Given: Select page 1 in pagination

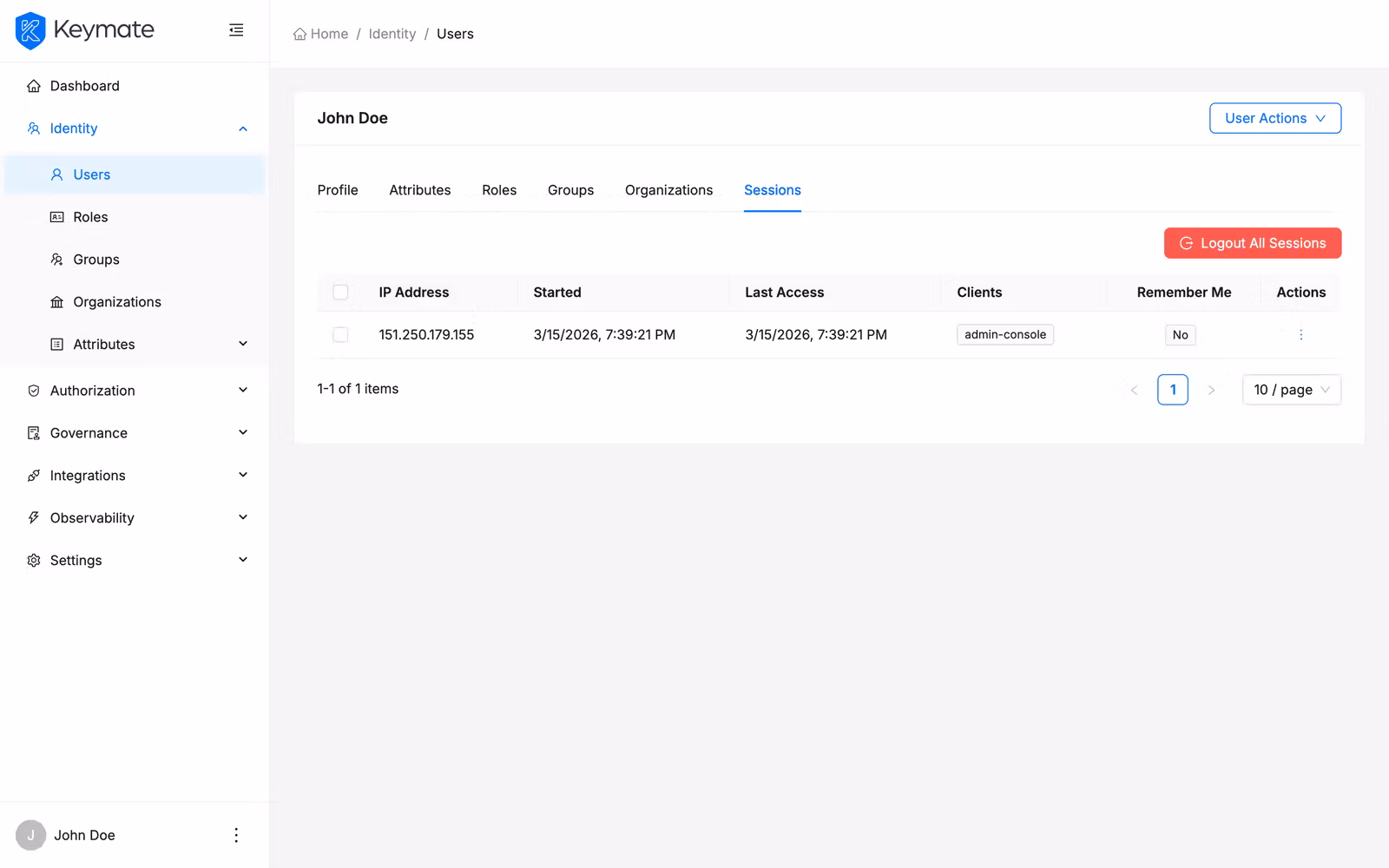Looking at the screenshot, I should click(x=1173, y=390).
